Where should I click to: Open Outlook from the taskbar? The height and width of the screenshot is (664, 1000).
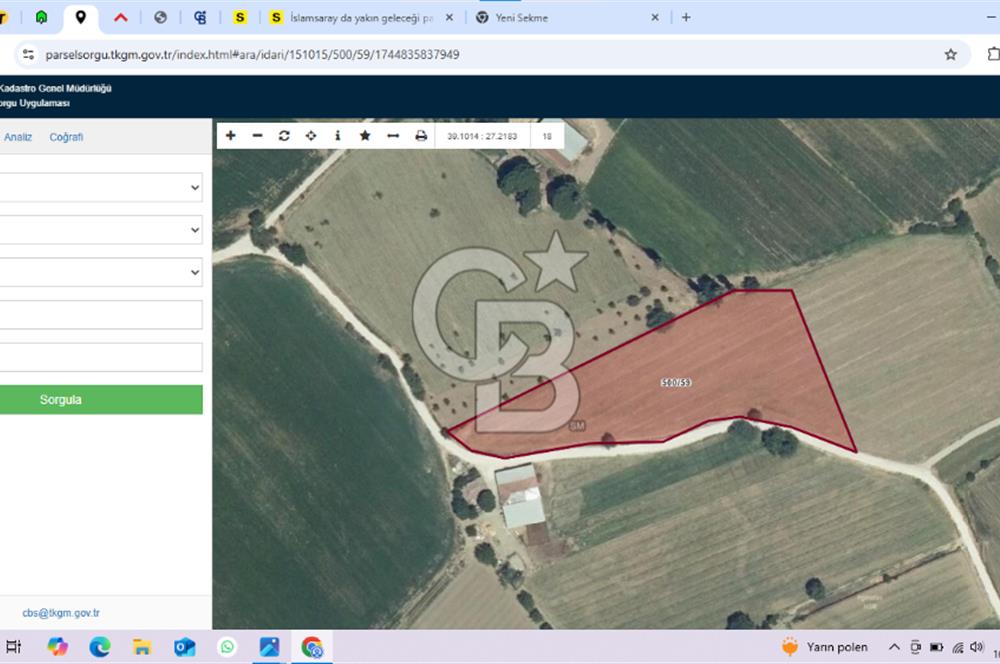(184, 647)
